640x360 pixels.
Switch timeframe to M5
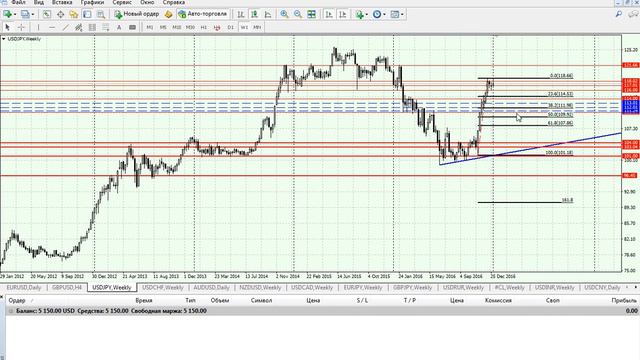point(163,27)
